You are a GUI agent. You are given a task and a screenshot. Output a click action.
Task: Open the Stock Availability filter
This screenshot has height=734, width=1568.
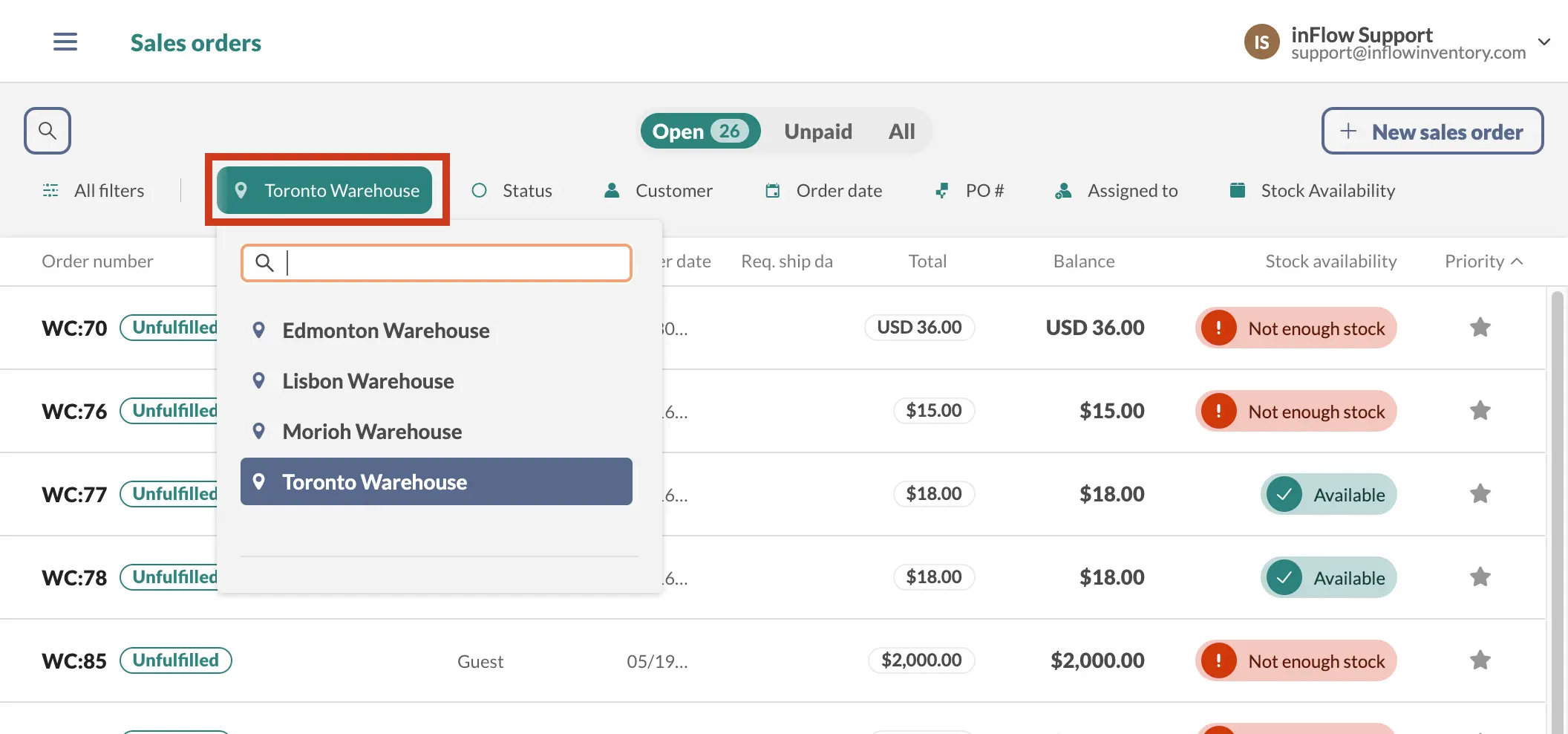pos(1312,191)
